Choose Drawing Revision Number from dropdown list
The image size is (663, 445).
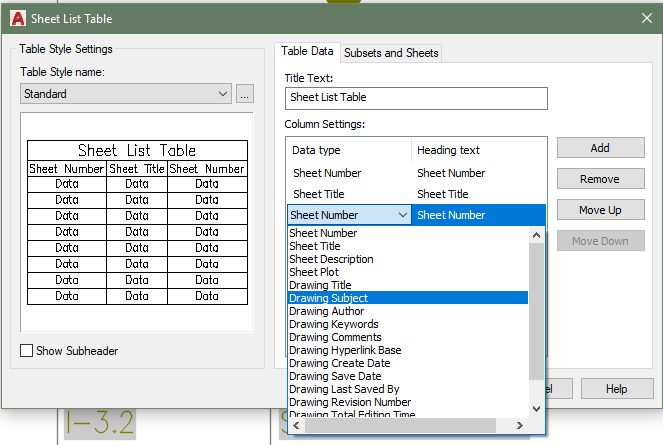point(408,402)
